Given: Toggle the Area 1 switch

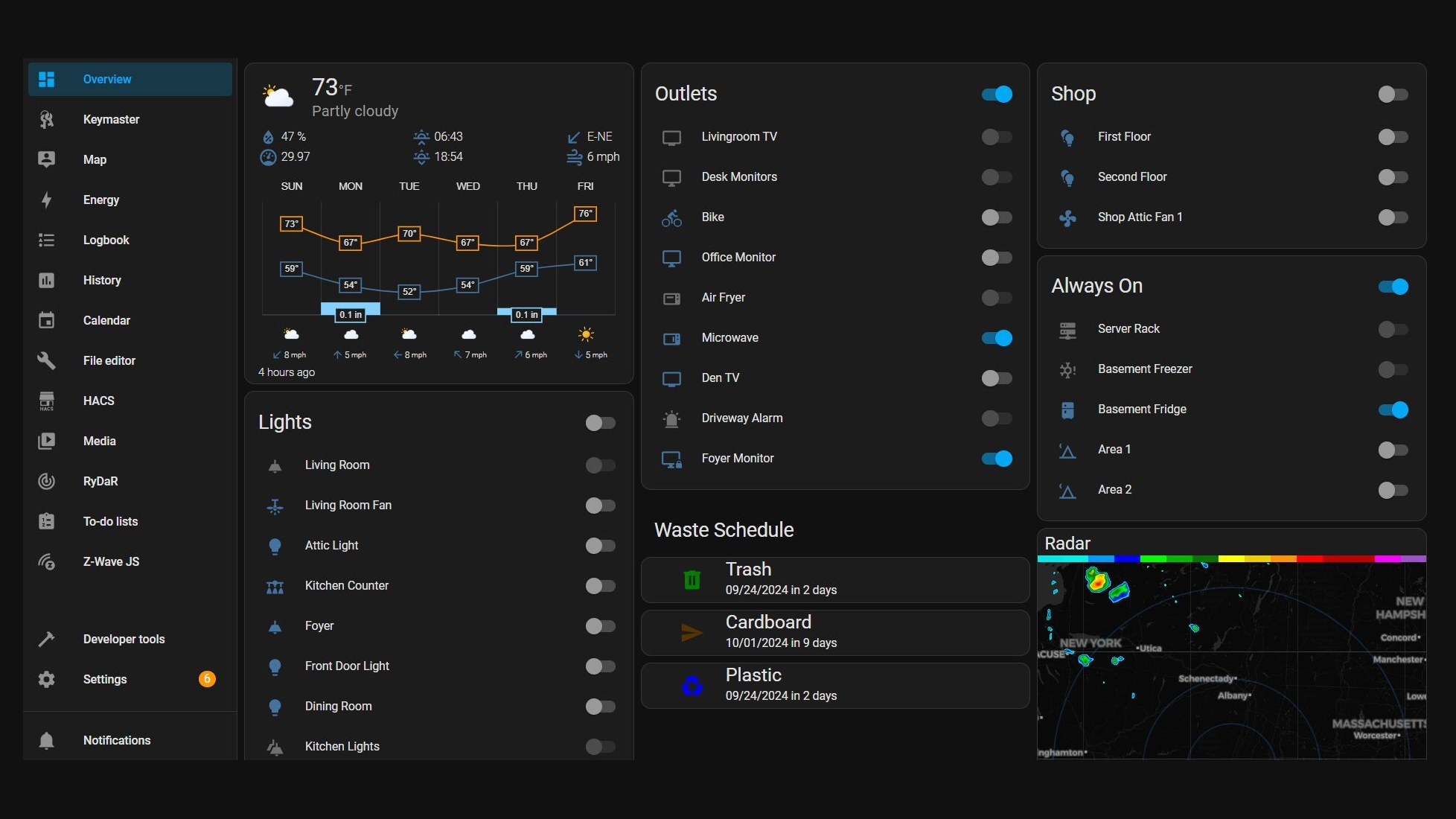Looking at the screenshot, I should click(1393, 450).
